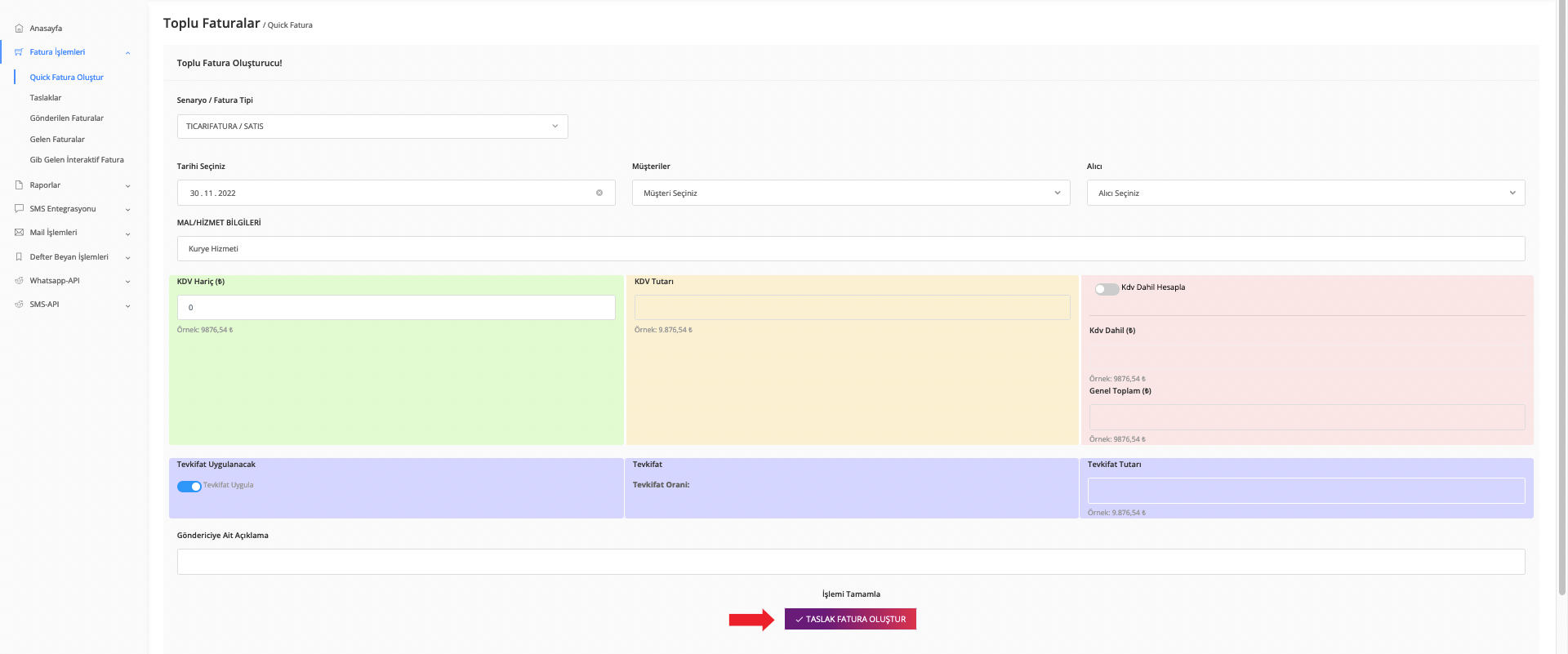The height and width of the screenshot is (654, 1568).
Task: Collapse the Fatura İşlemleri menu chevron
Action: (128, 53)
